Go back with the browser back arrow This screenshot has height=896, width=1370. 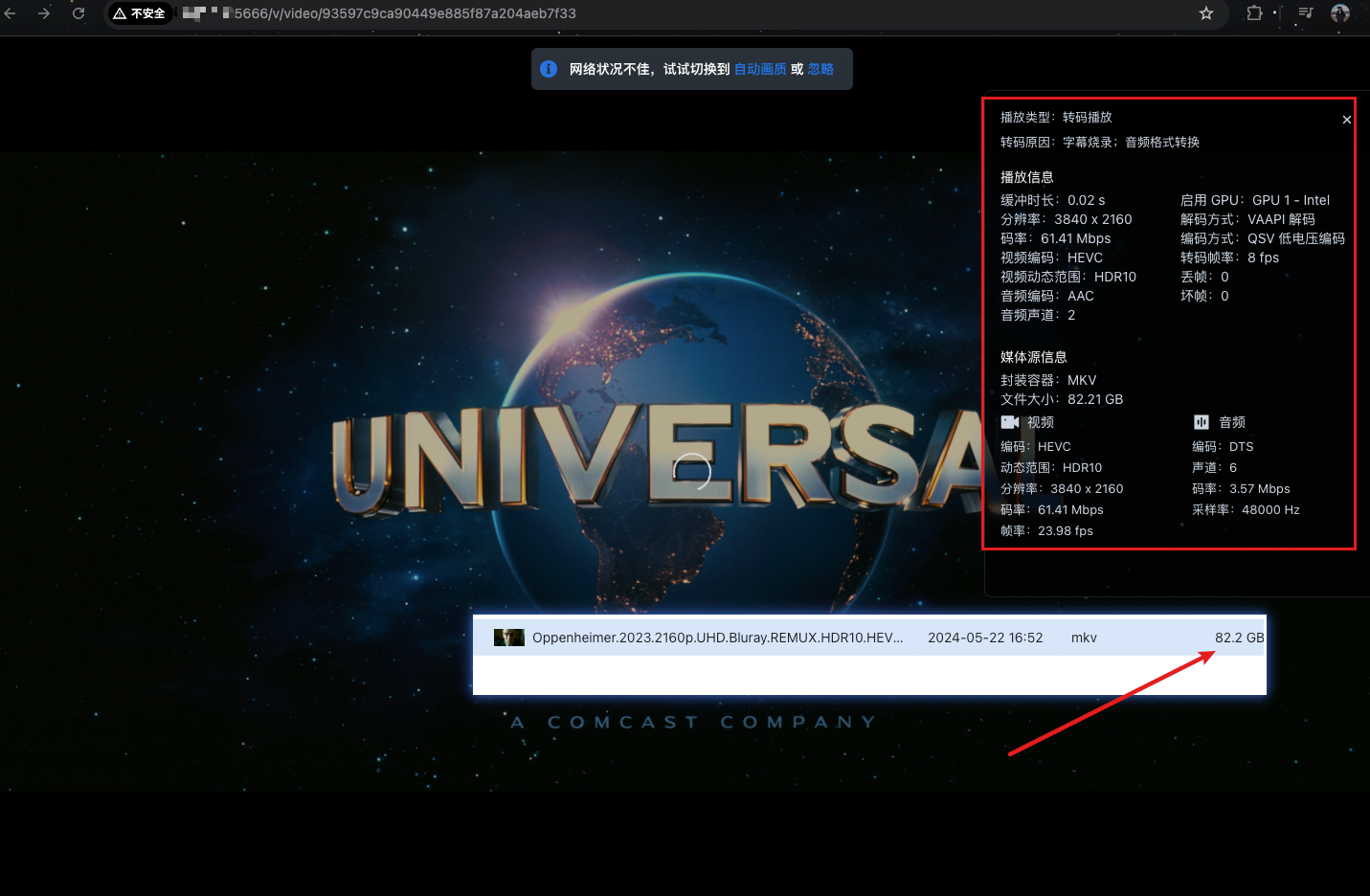pos(11,13)
